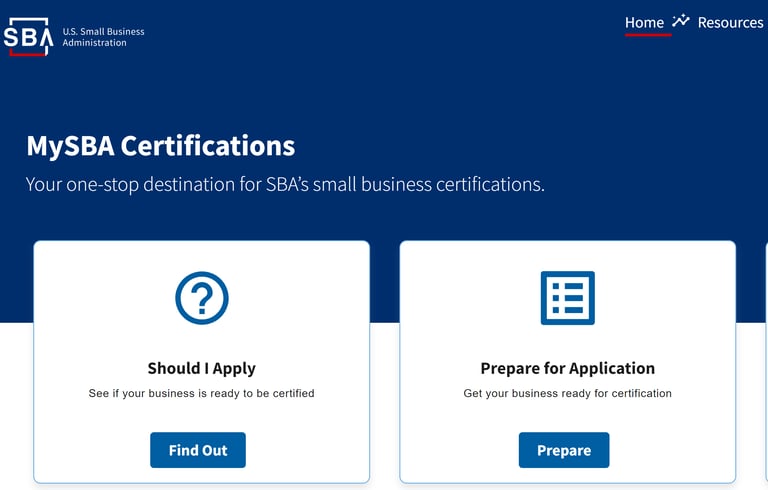Select the 'Should I Apply' card heading
This screenshot has width=768, height=490.
pyautogui.click(x=202, y=368)
